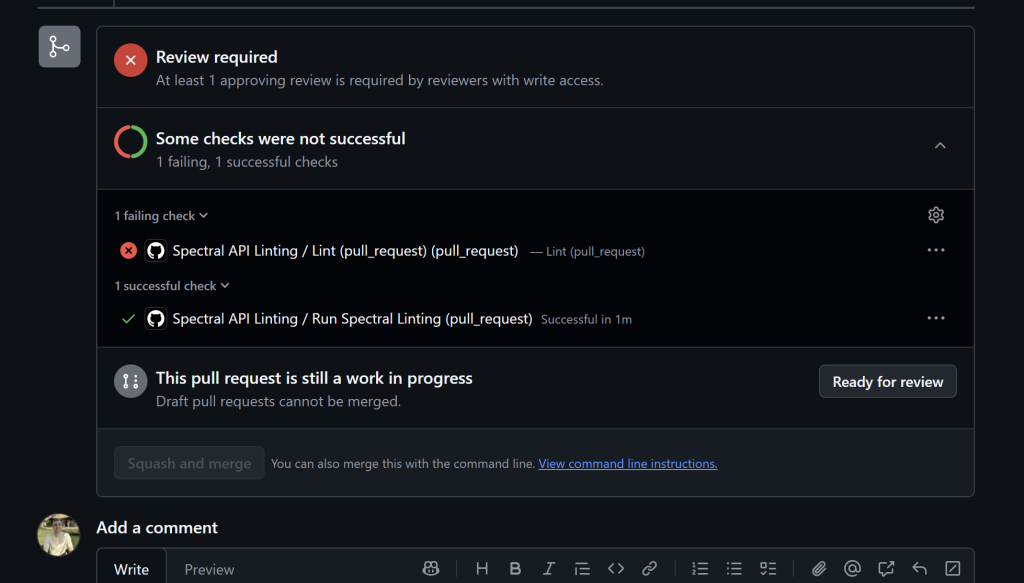
Task: Open options menu for the failing Lint check
Action: tap(936, 250)
